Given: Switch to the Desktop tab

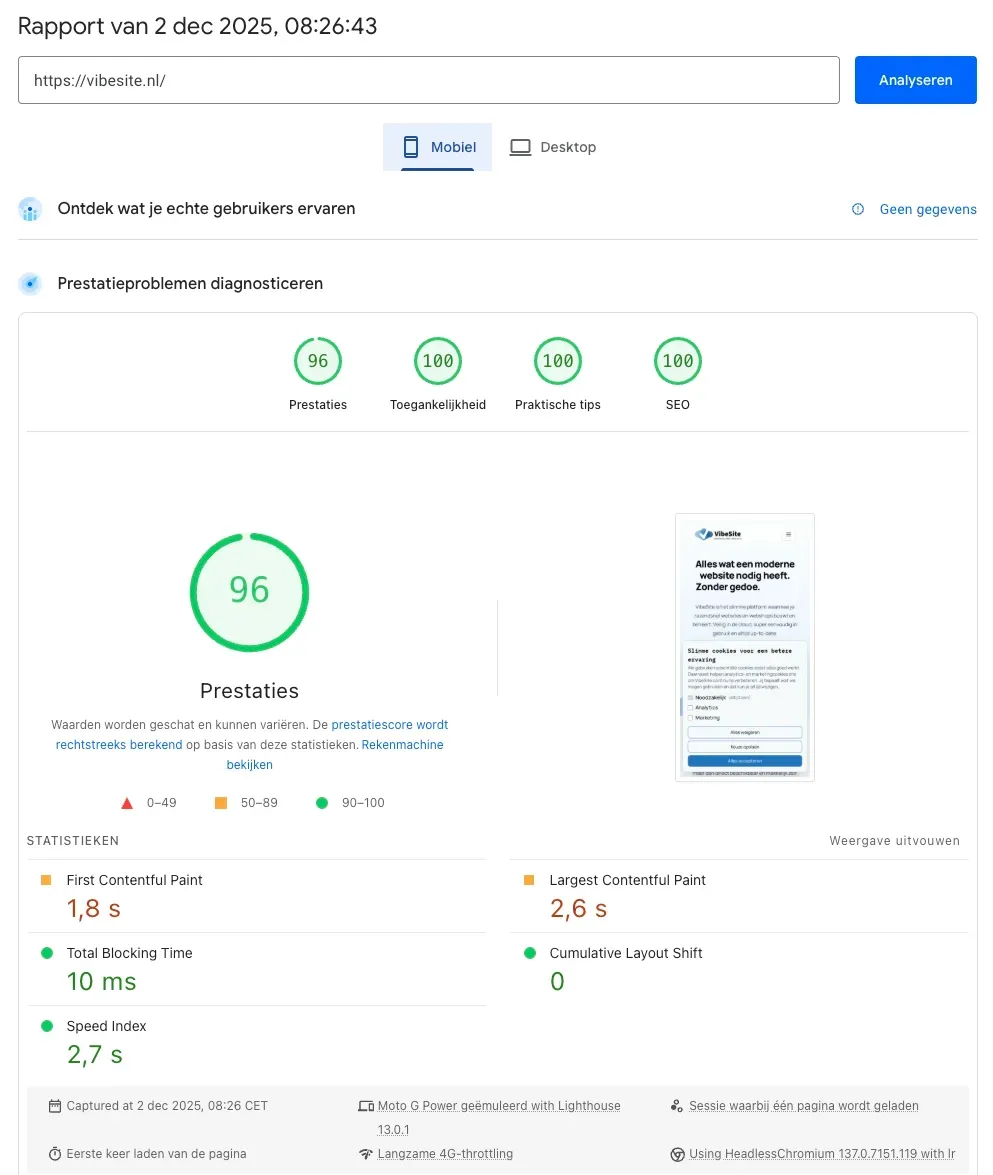Looking at the screenshot, I should coord(553,147).
